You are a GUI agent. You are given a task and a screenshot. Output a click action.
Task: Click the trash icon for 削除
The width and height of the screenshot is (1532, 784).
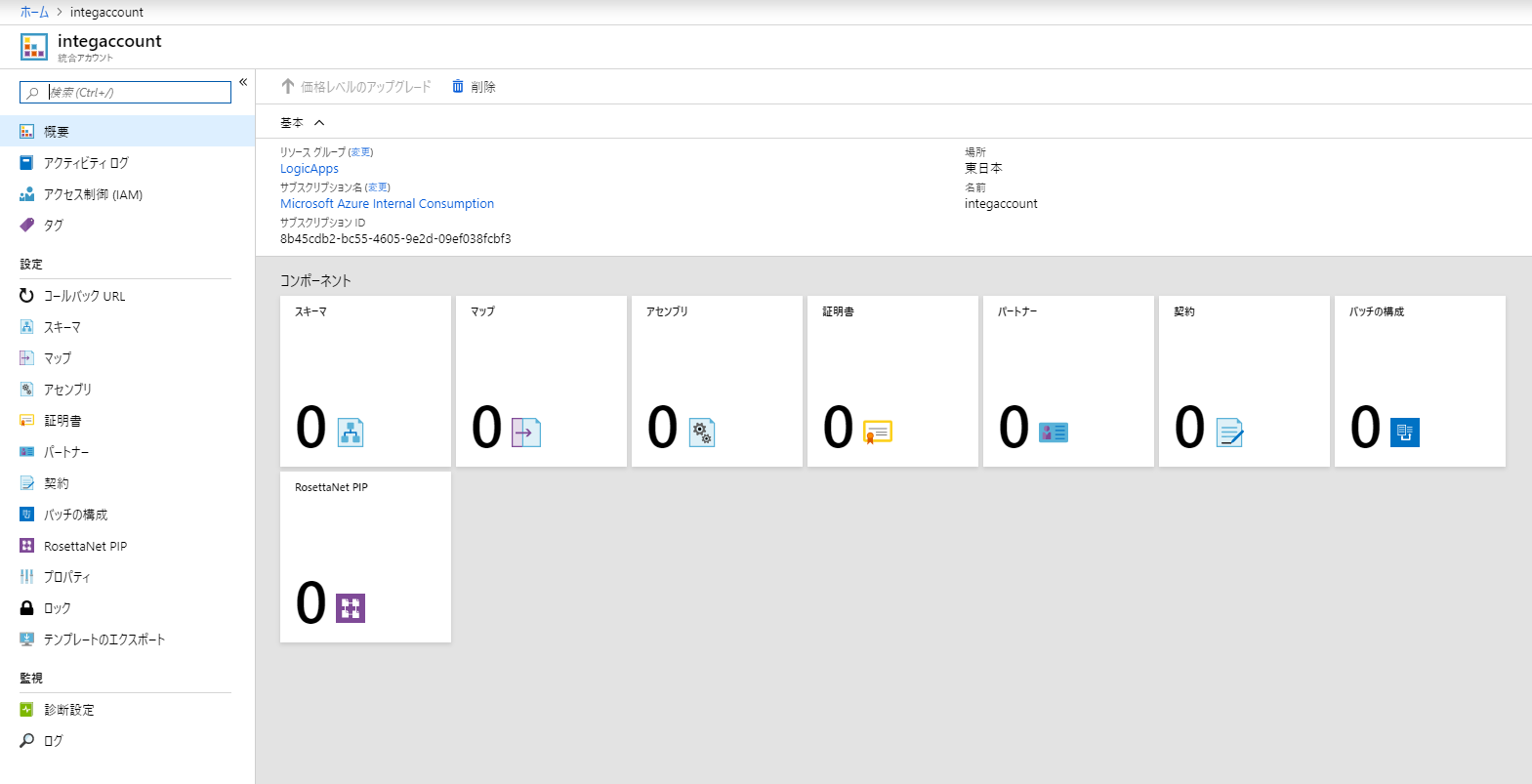(x=458, y=87)
